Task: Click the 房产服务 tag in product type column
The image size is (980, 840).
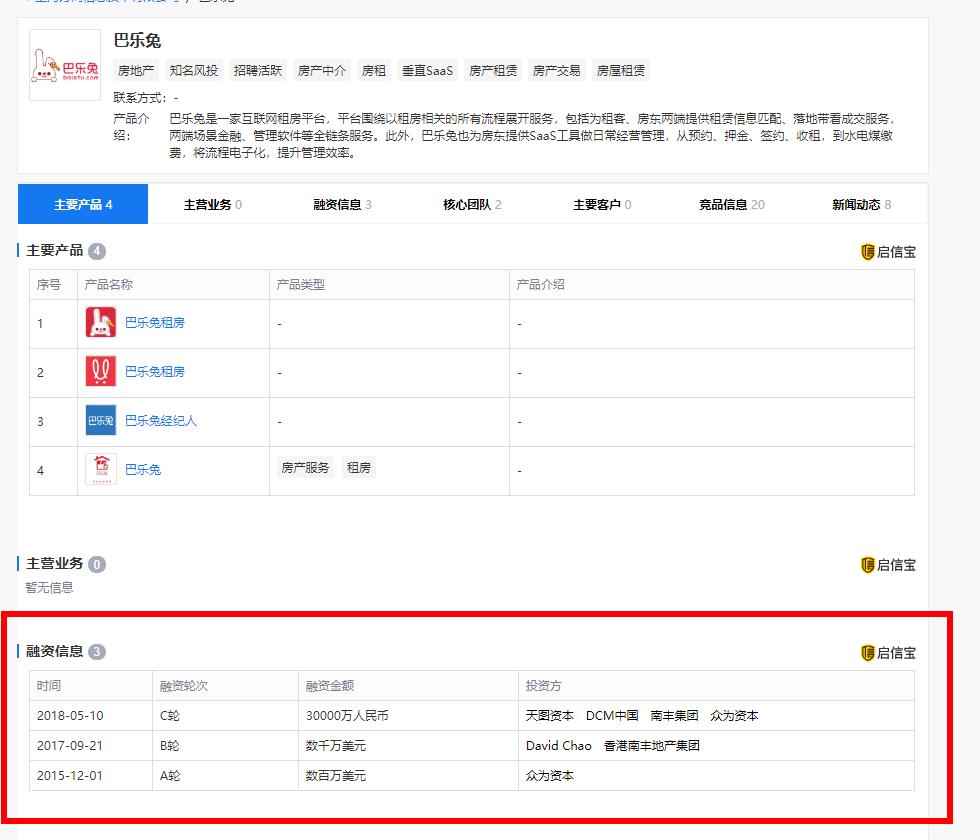Action: (305, 466)
